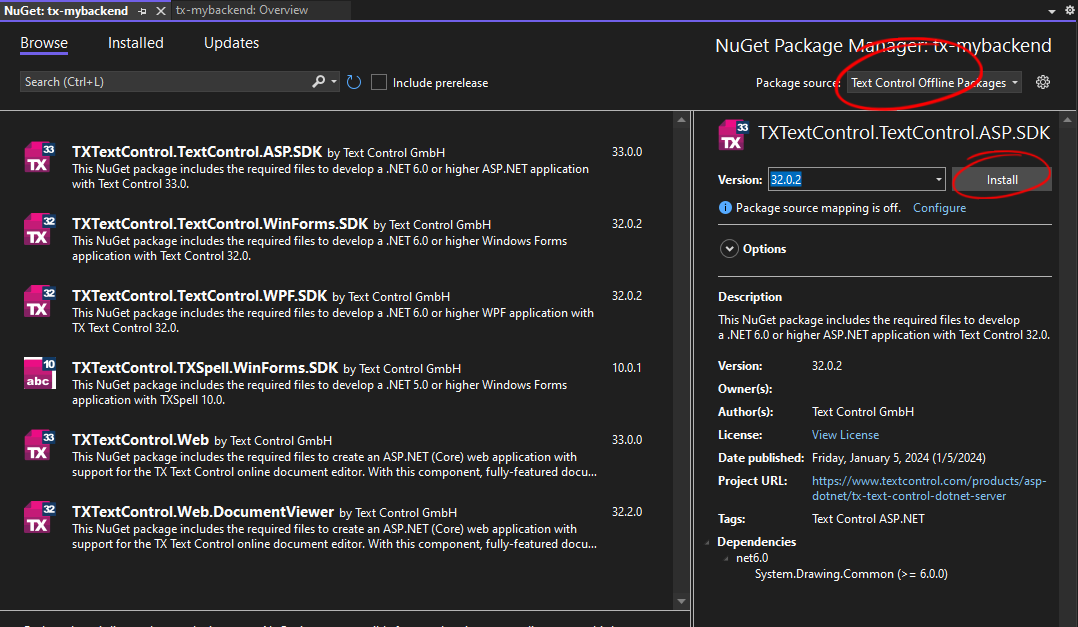Select the TXTextControl.Web.DocumentViewer package title
Viewport: 1078px width, 627px height.
click(x=203, y=512)
